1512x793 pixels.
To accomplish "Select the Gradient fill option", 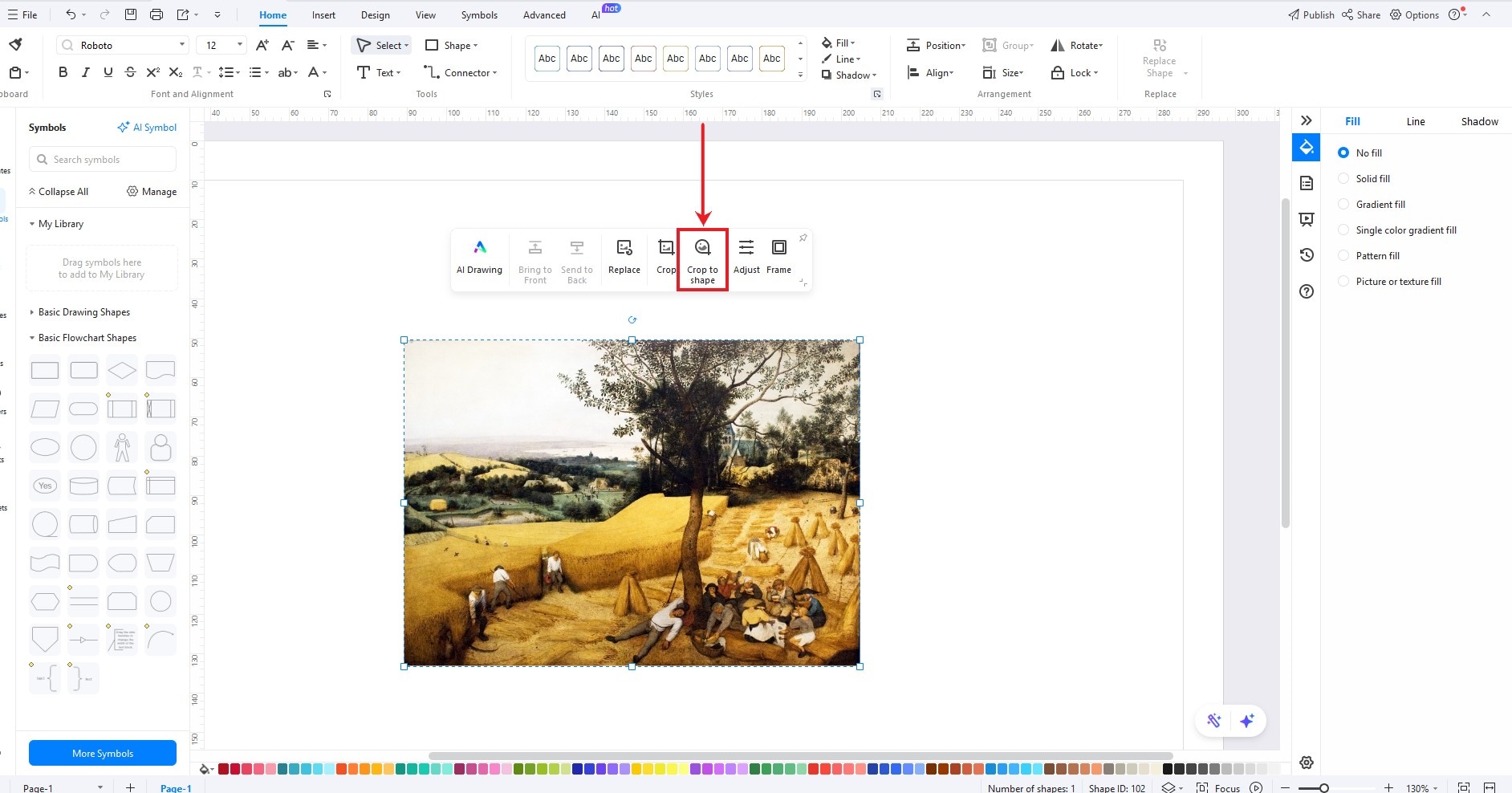I will point(1372,204).
